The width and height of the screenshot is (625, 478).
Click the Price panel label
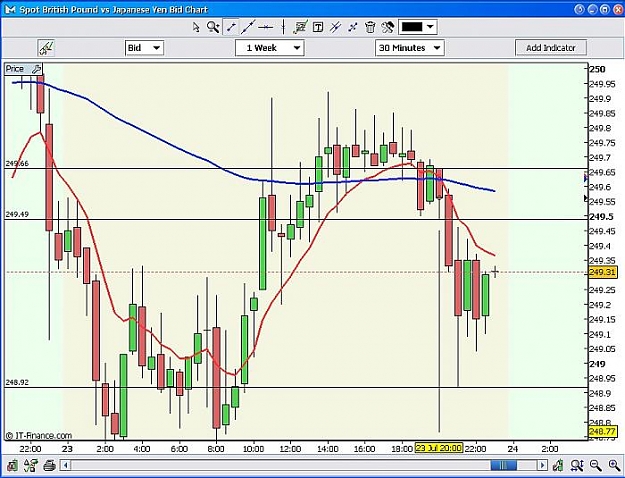pos(15,69)
